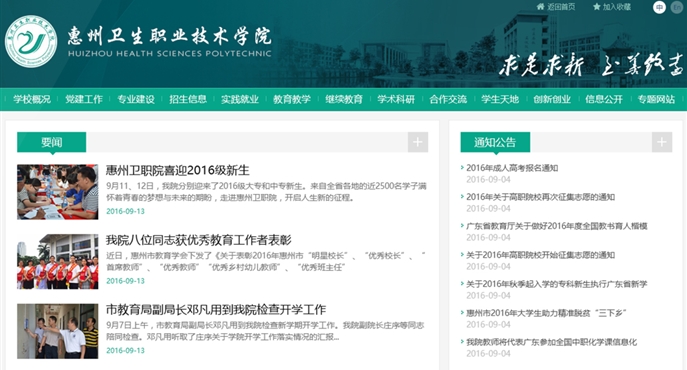Click the freshmen registration news thumbnail
The height and width of the screenshot is (370, 687).
tap(58, 192)
